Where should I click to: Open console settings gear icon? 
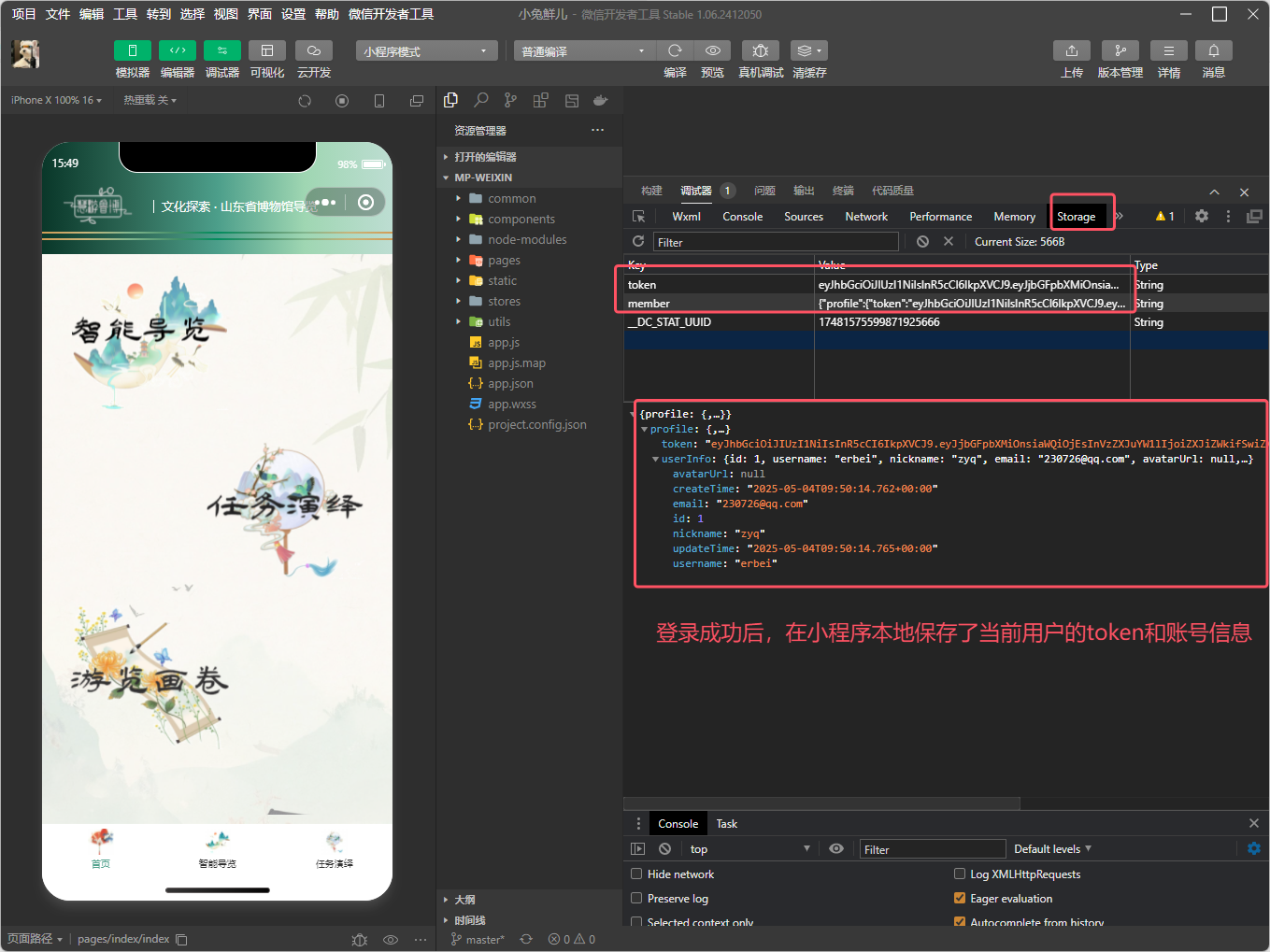[x=1254, y=848]
